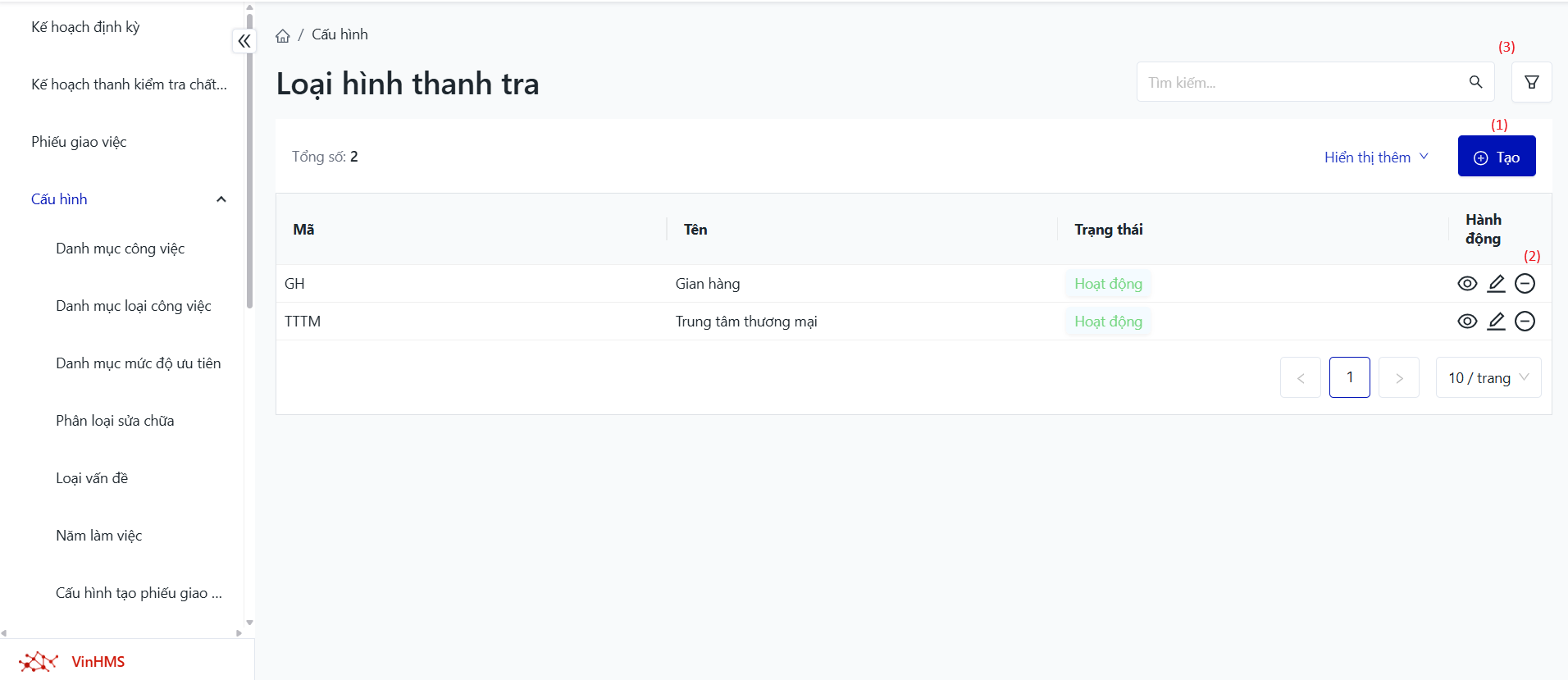Select Phân loại sửa chữa menu item

tap(115, 421)
